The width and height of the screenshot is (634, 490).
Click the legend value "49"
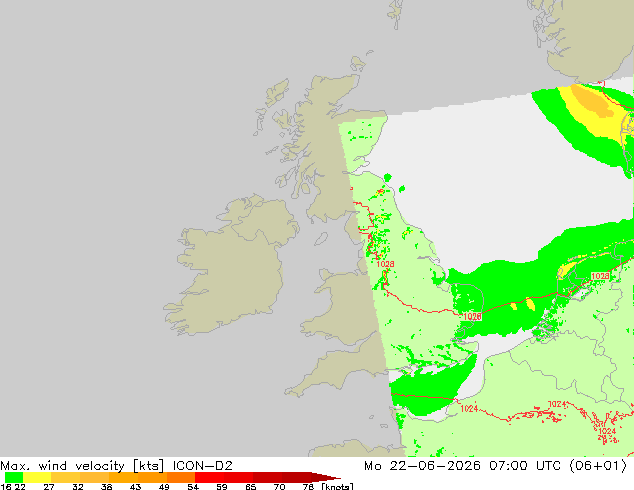(x=164, y=487)
